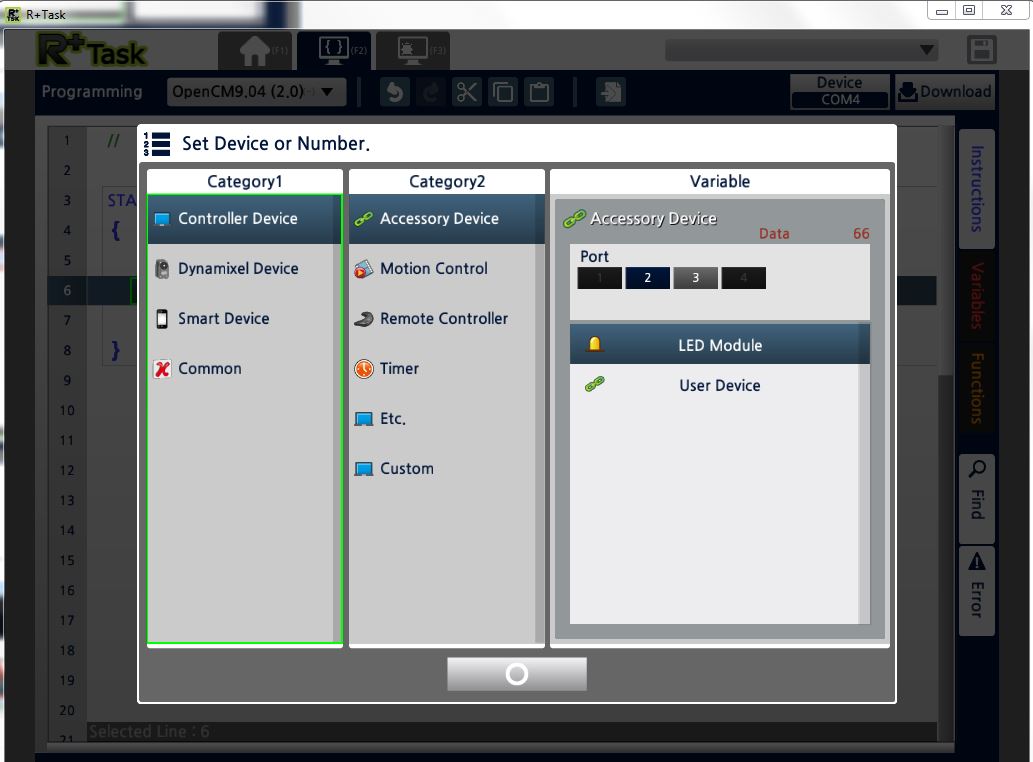Open the Error warning panel
Screen dimensions: 1033x762
[x=977, y=591]
